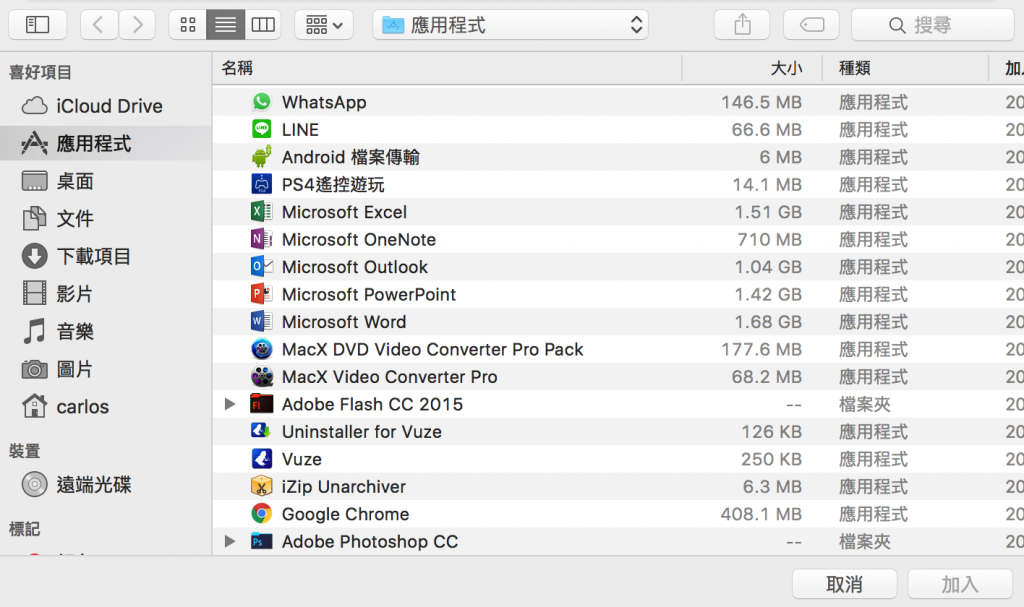
Task: Switch to column view
Action: (263, 25)
